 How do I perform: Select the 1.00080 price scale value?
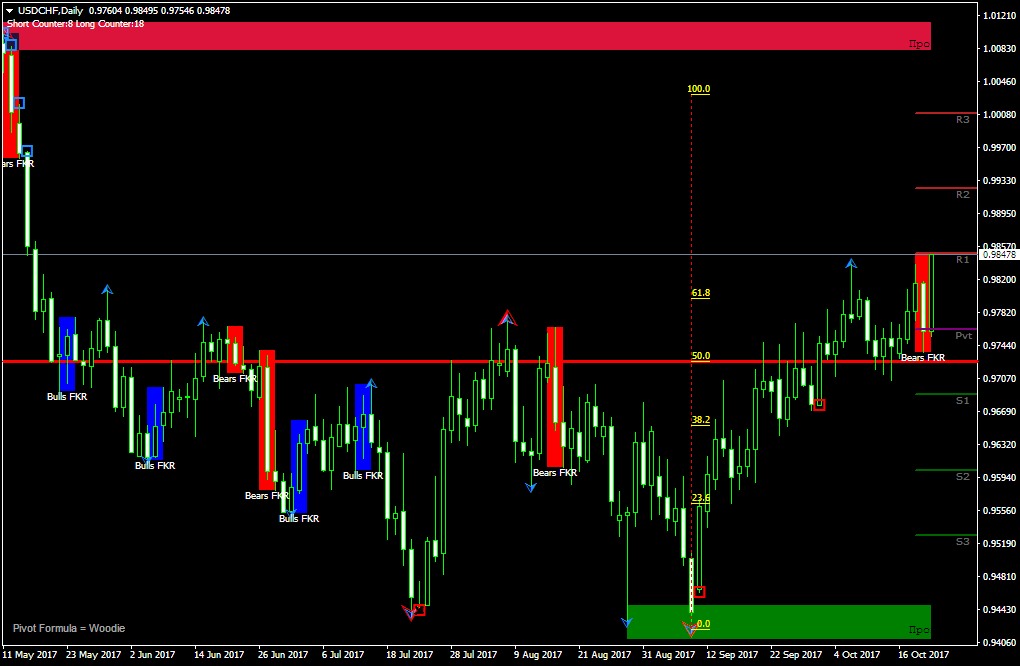click(999, 114)
